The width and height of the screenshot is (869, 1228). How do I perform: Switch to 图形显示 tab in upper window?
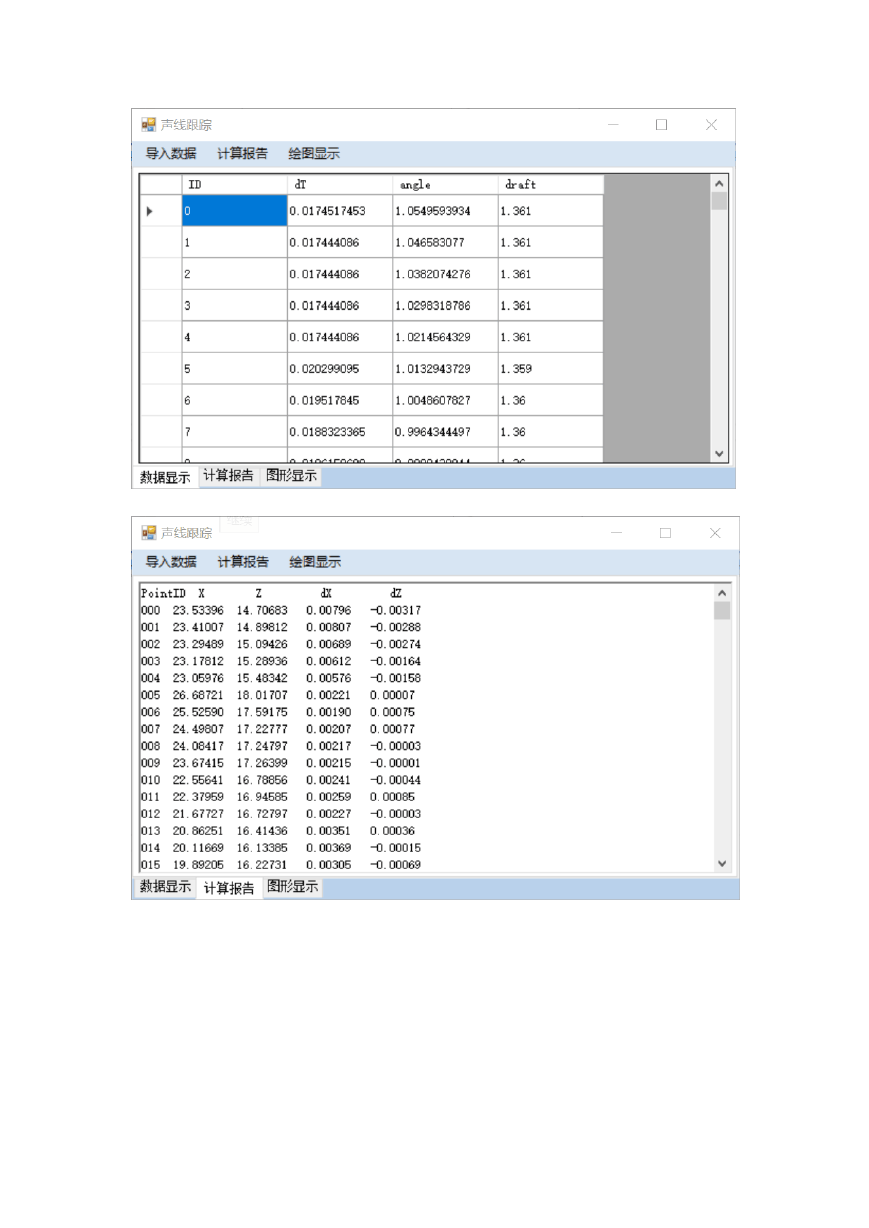tap(291, 476)
